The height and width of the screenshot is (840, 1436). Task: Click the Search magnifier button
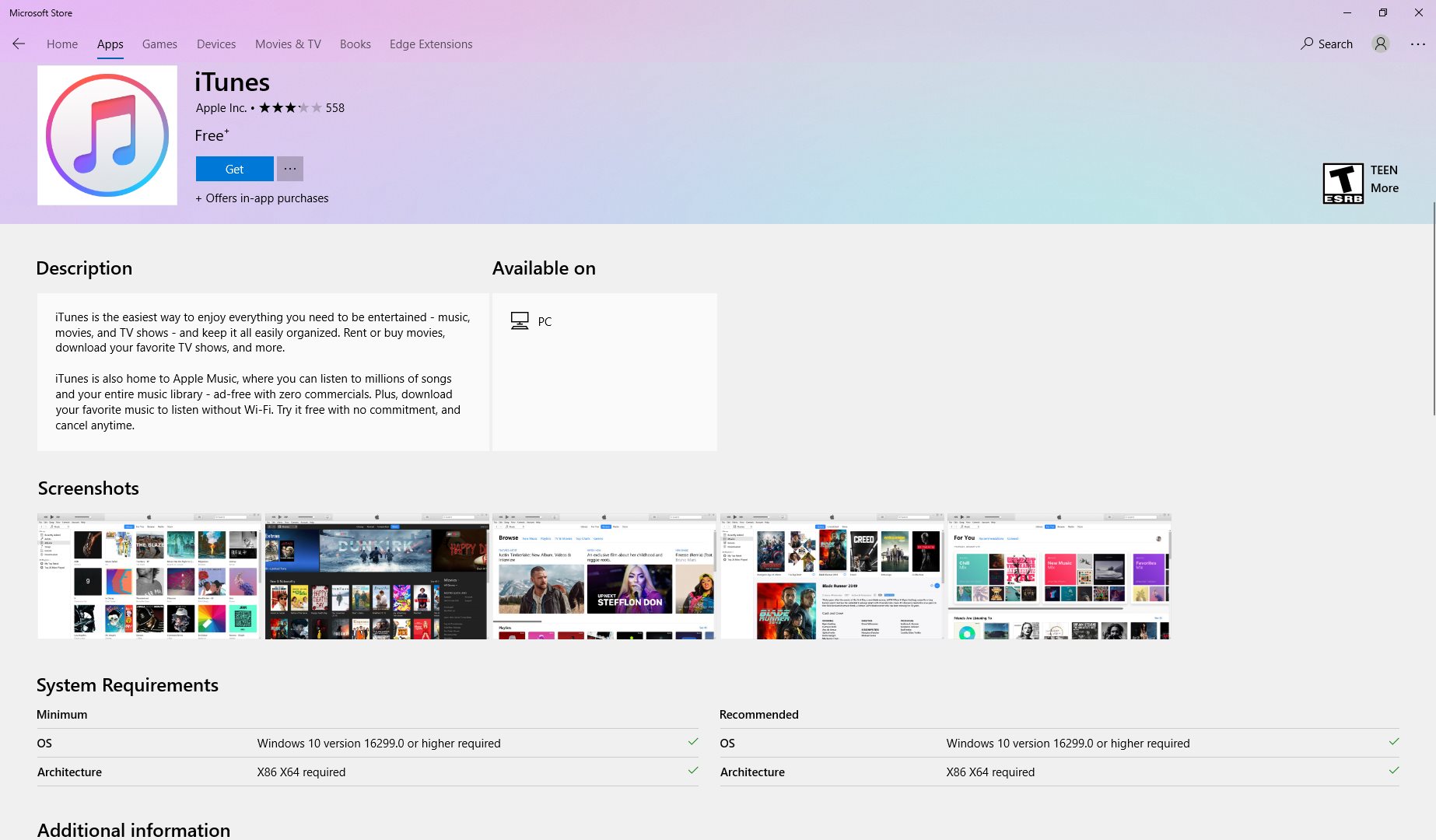pos(1326,44)
